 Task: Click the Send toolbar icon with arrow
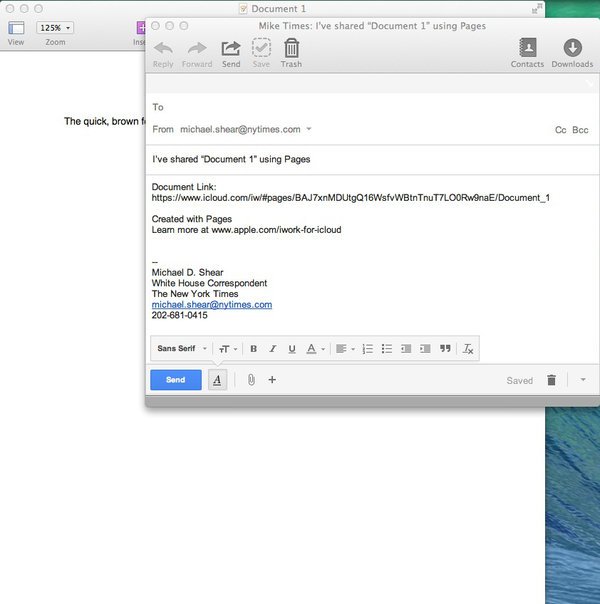tap(231, 49)
